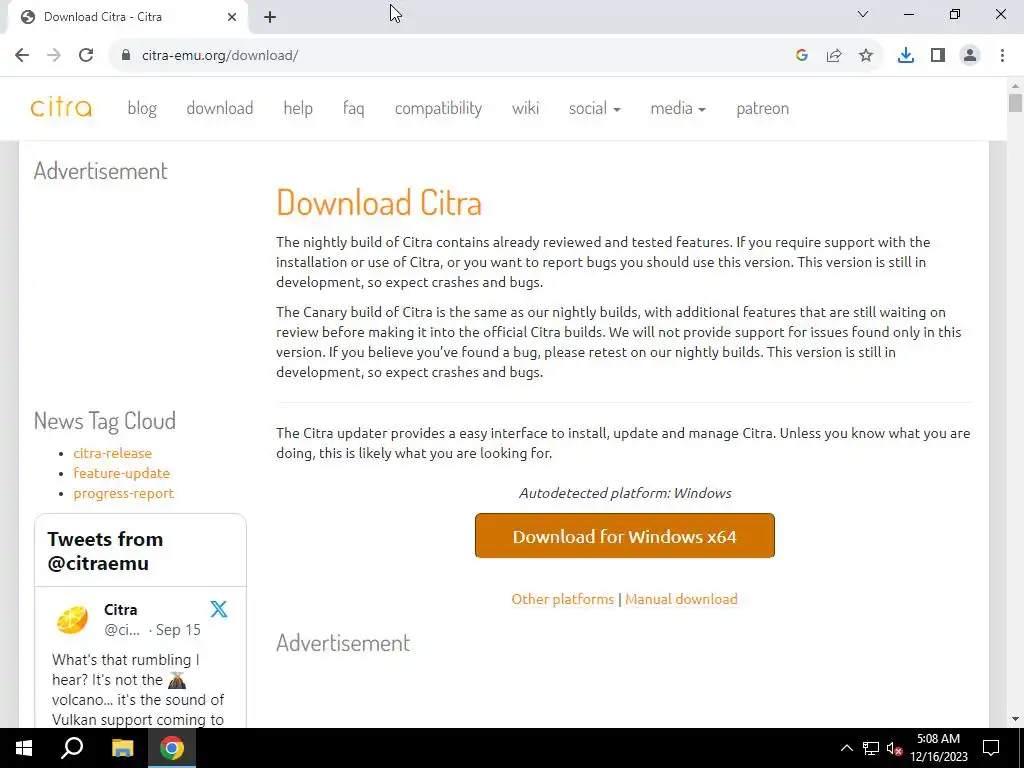Click the muted volume tray icon
The width and height of the screenshot is (1024, 768).
pyautogui.click(x=895, y=748)
